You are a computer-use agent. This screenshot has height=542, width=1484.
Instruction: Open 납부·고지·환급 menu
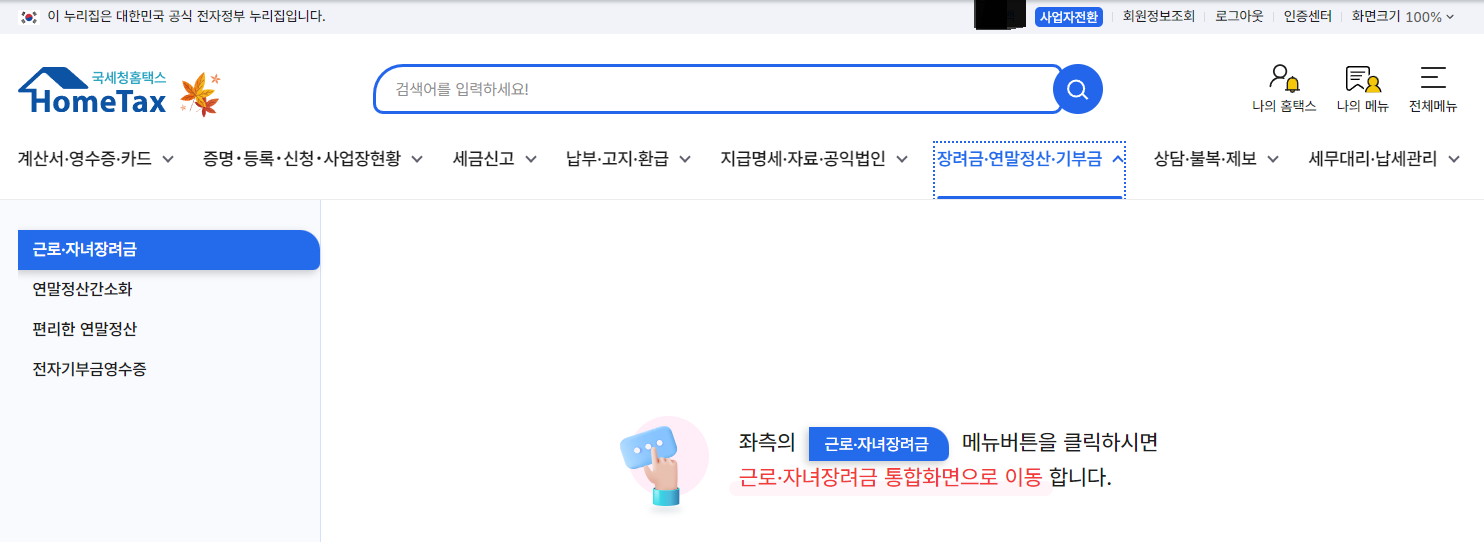(617, 159)
